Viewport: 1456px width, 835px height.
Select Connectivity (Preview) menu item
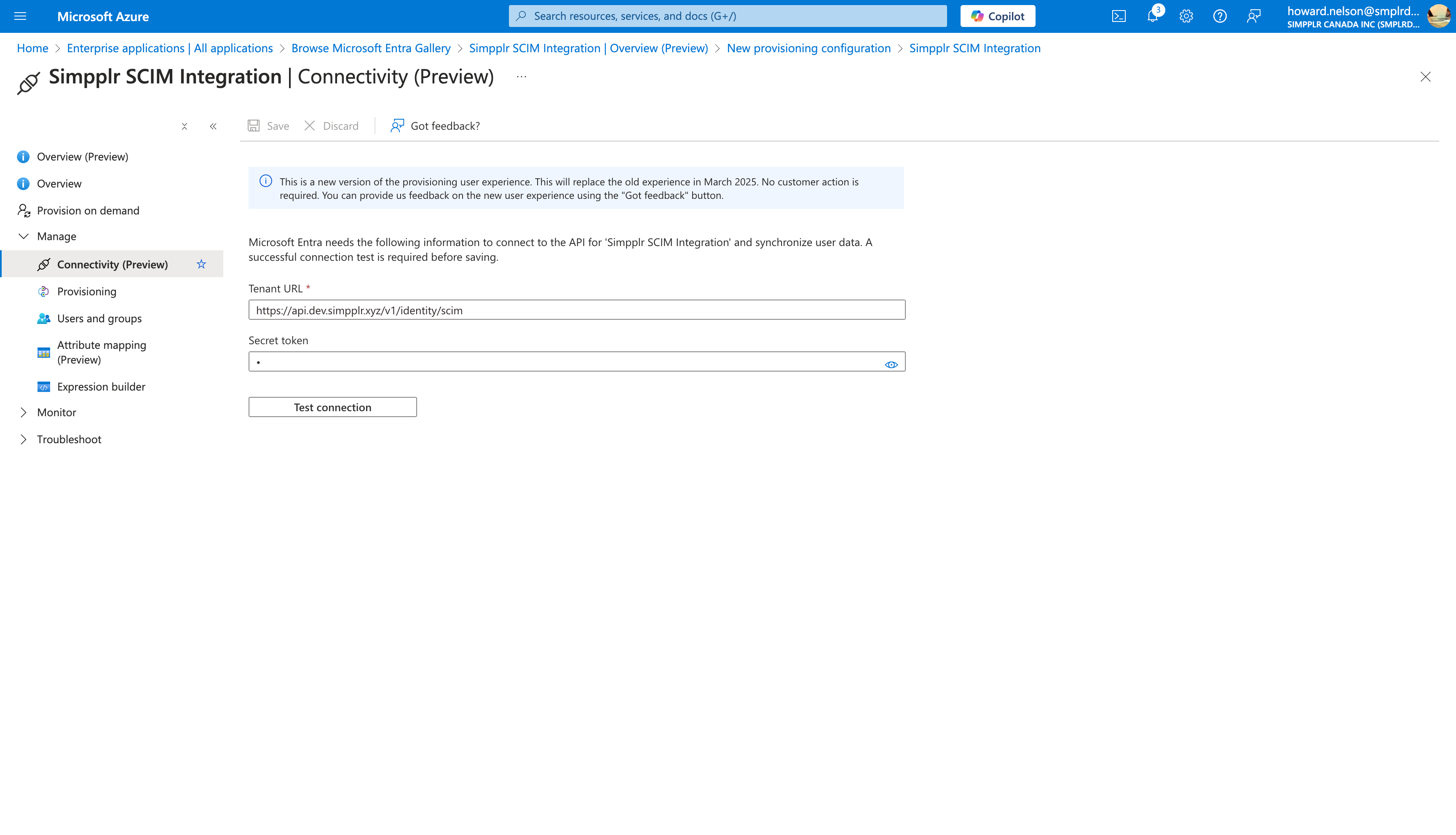112,265
